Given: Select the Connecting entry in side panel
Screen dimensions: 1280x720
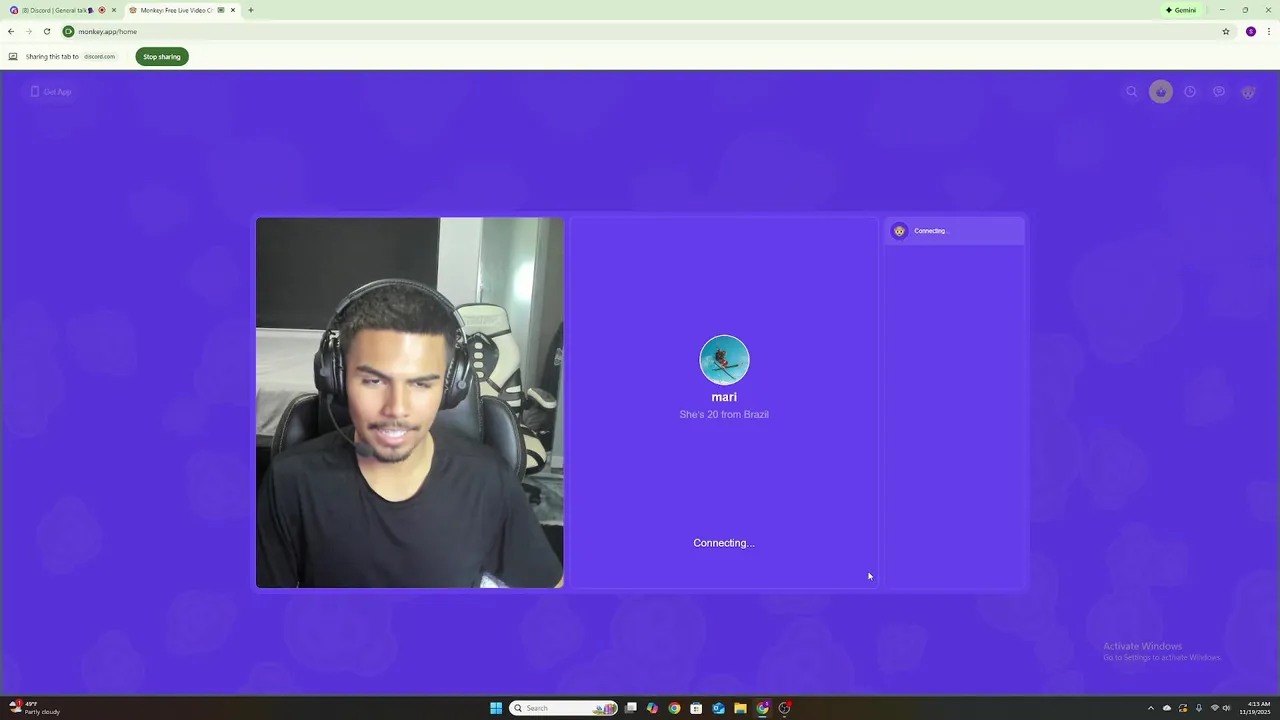Looking at the screenshot, I should [x=955, y=231].
